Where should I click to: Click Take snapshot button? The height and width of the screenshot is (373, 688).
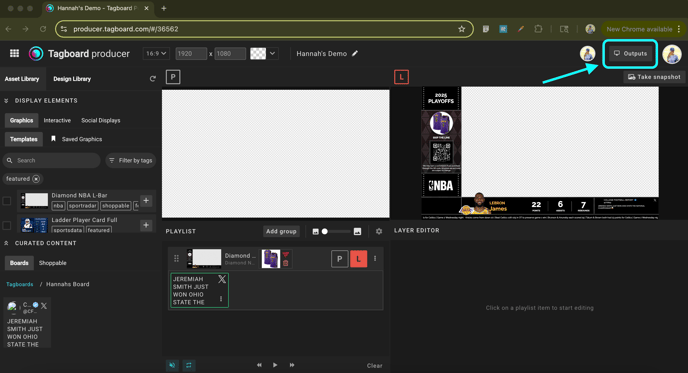[654, 77]
